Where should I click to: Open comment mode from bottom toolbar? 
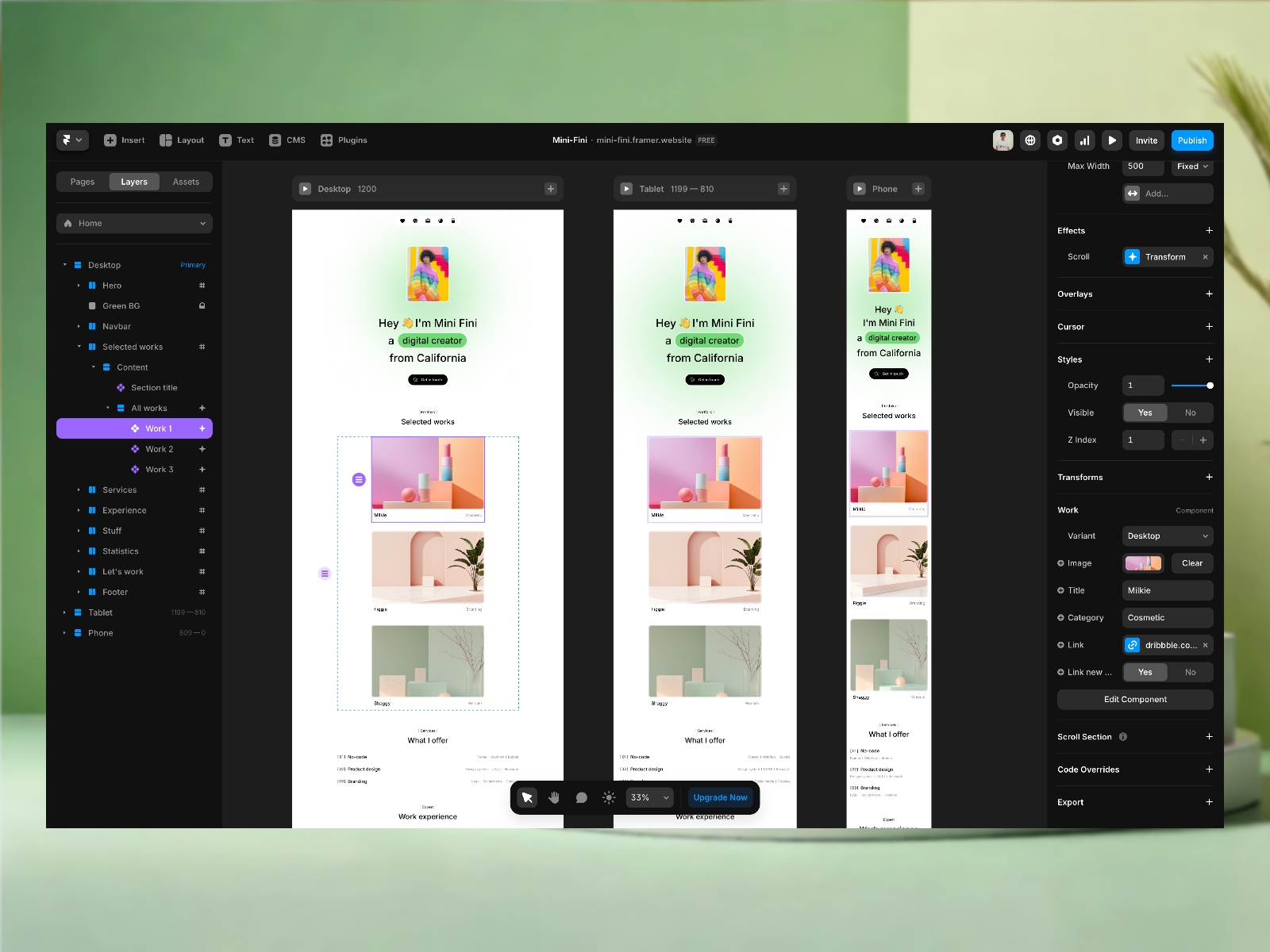581,797
